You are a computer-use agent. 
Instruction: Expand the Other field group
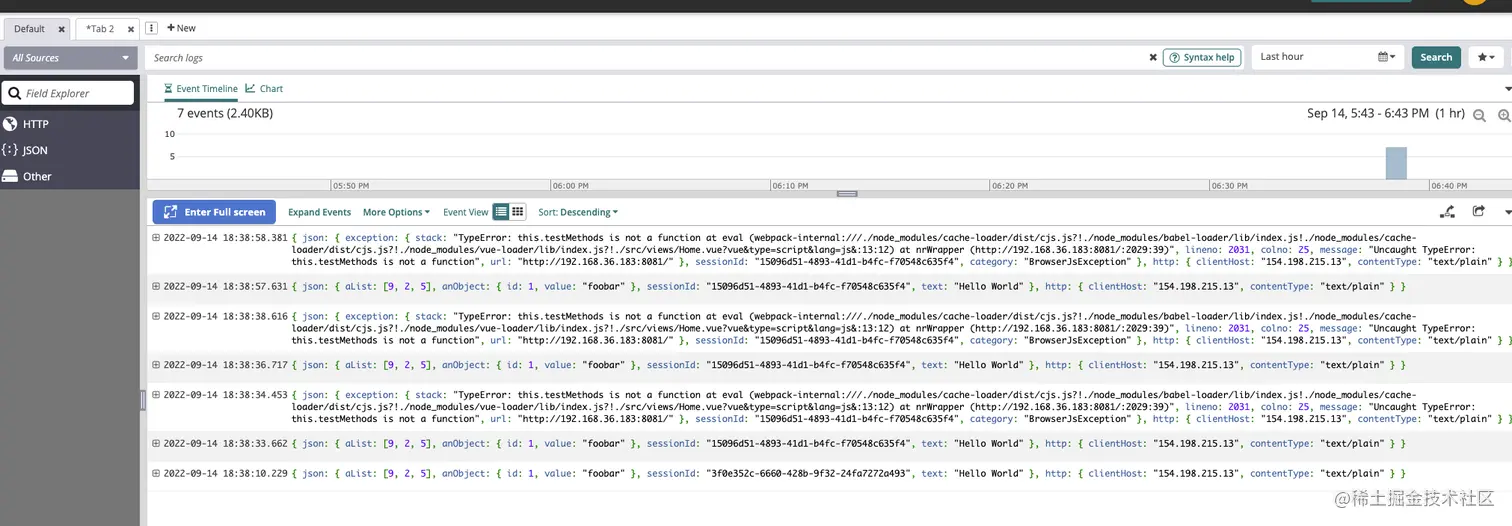click(70, 176)
